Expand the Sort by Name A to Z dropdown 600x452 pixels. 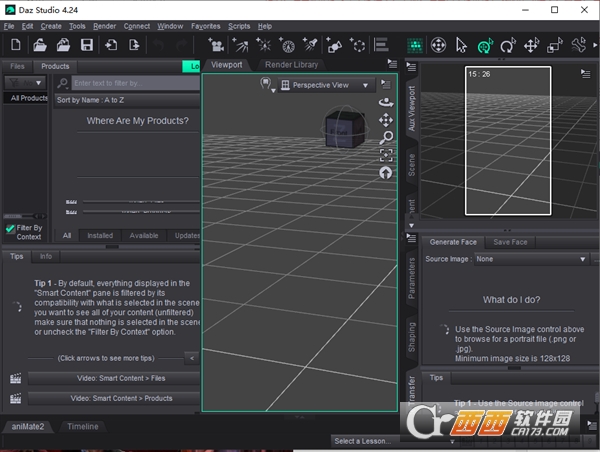click(x=127, y=100)
